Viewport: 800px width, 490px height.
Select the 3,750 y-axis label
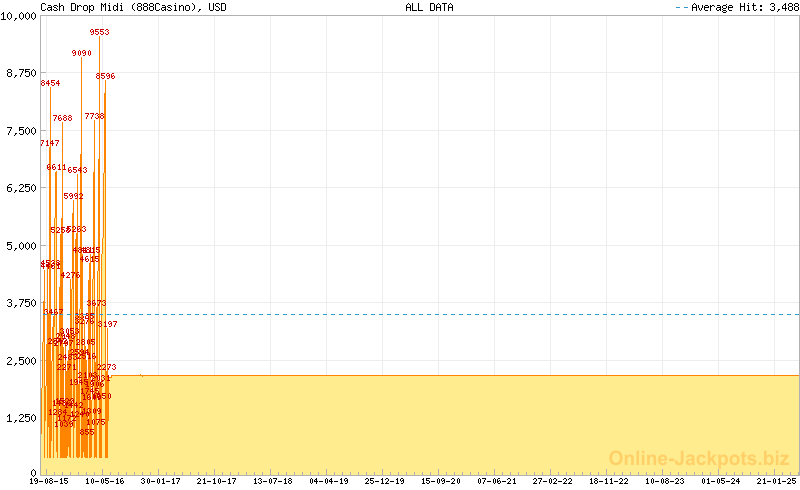pos(21,303)
